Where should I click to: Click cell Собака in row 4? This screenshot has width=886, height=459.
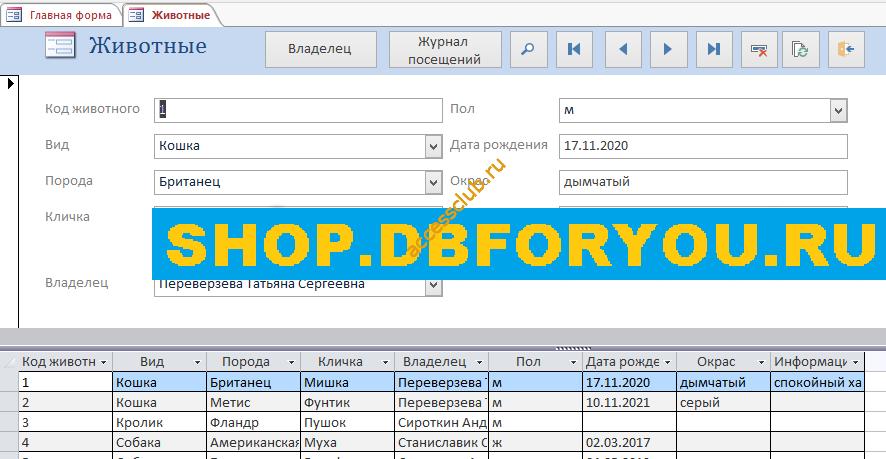click(160, 443)
